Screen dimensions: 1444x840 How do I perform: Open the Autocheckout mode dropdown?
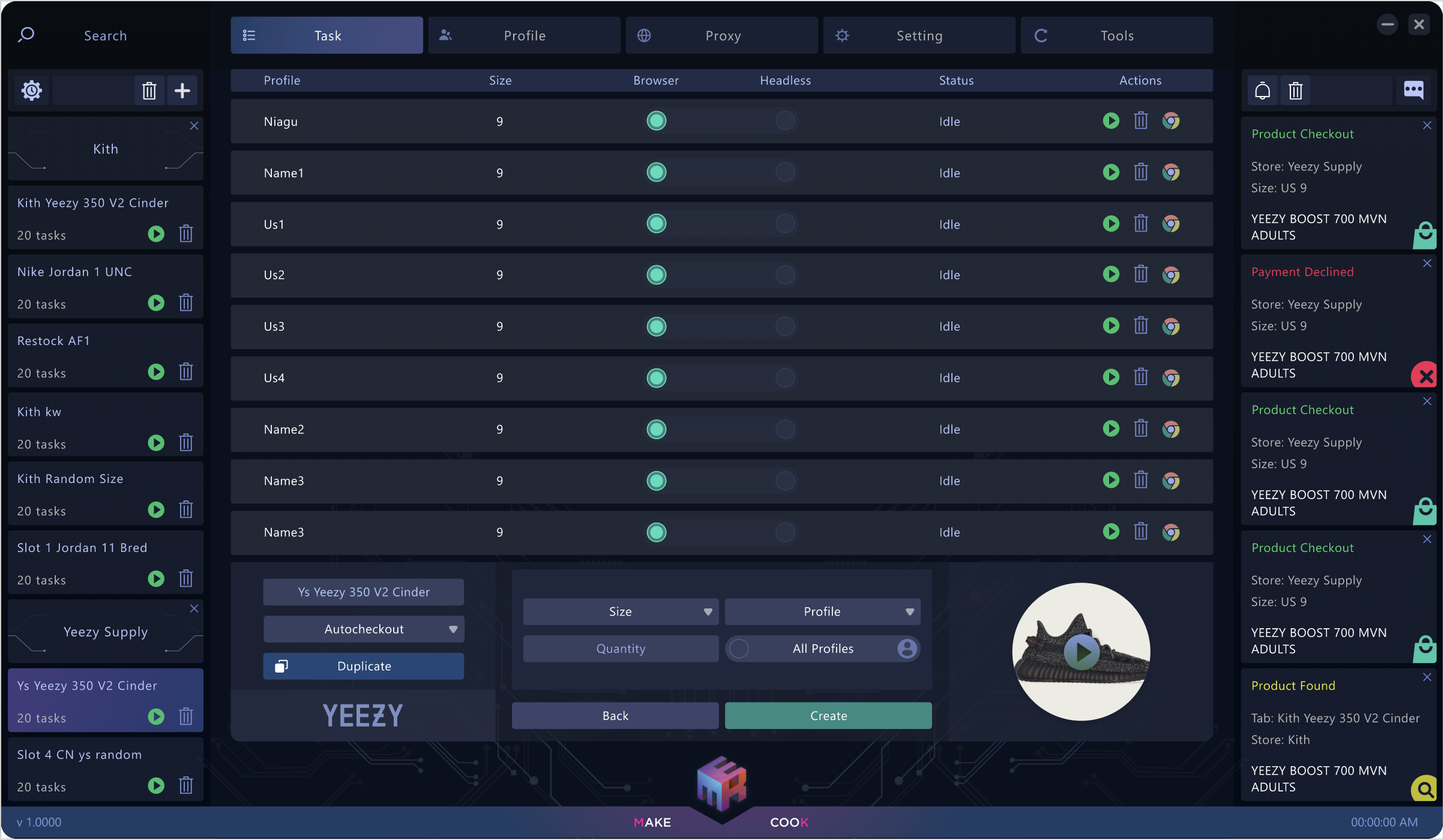(x=364, y=629)
